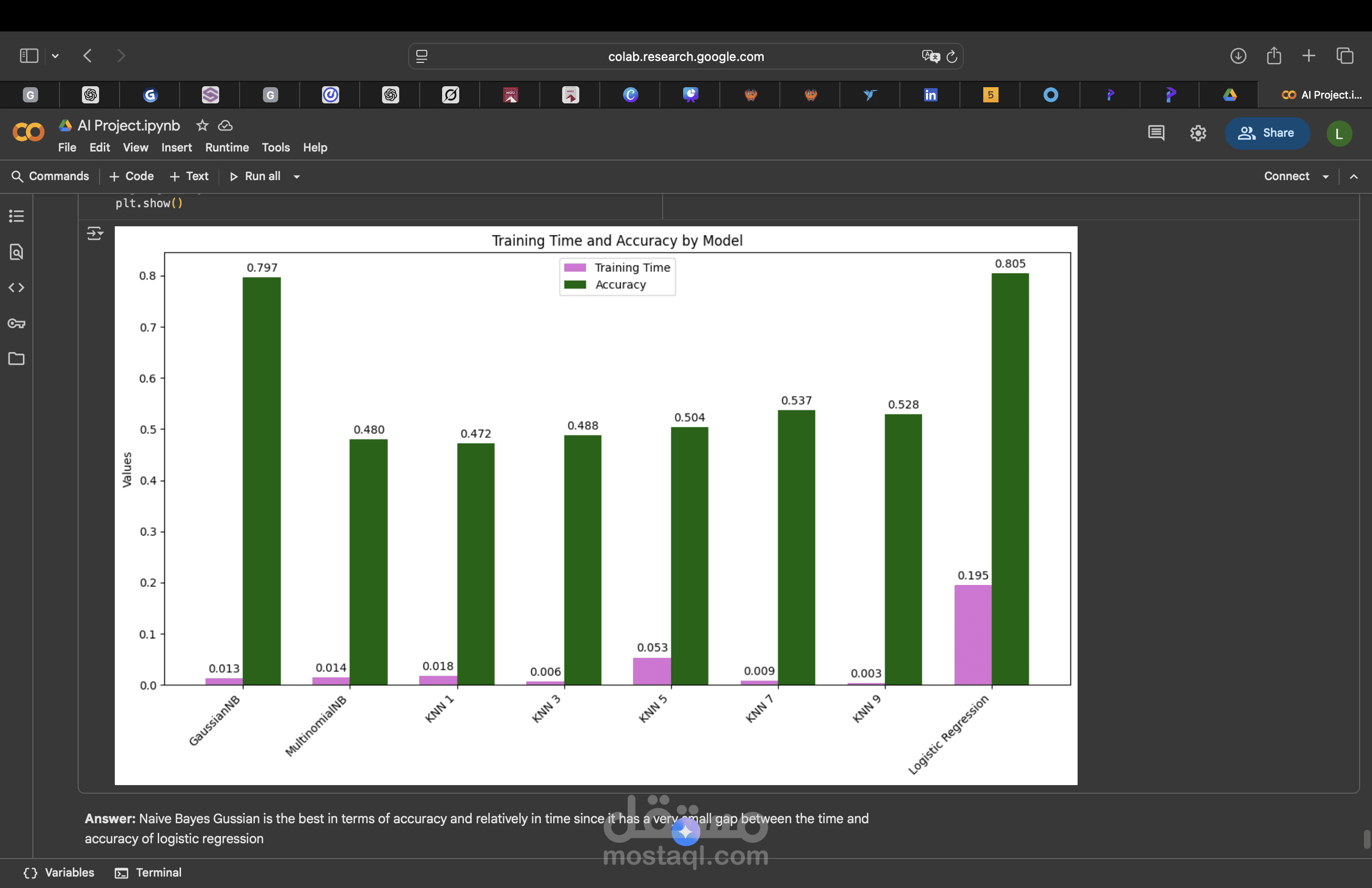Open Colab settings gear icon
The image size is (1372, 888).
[1198, 133]
